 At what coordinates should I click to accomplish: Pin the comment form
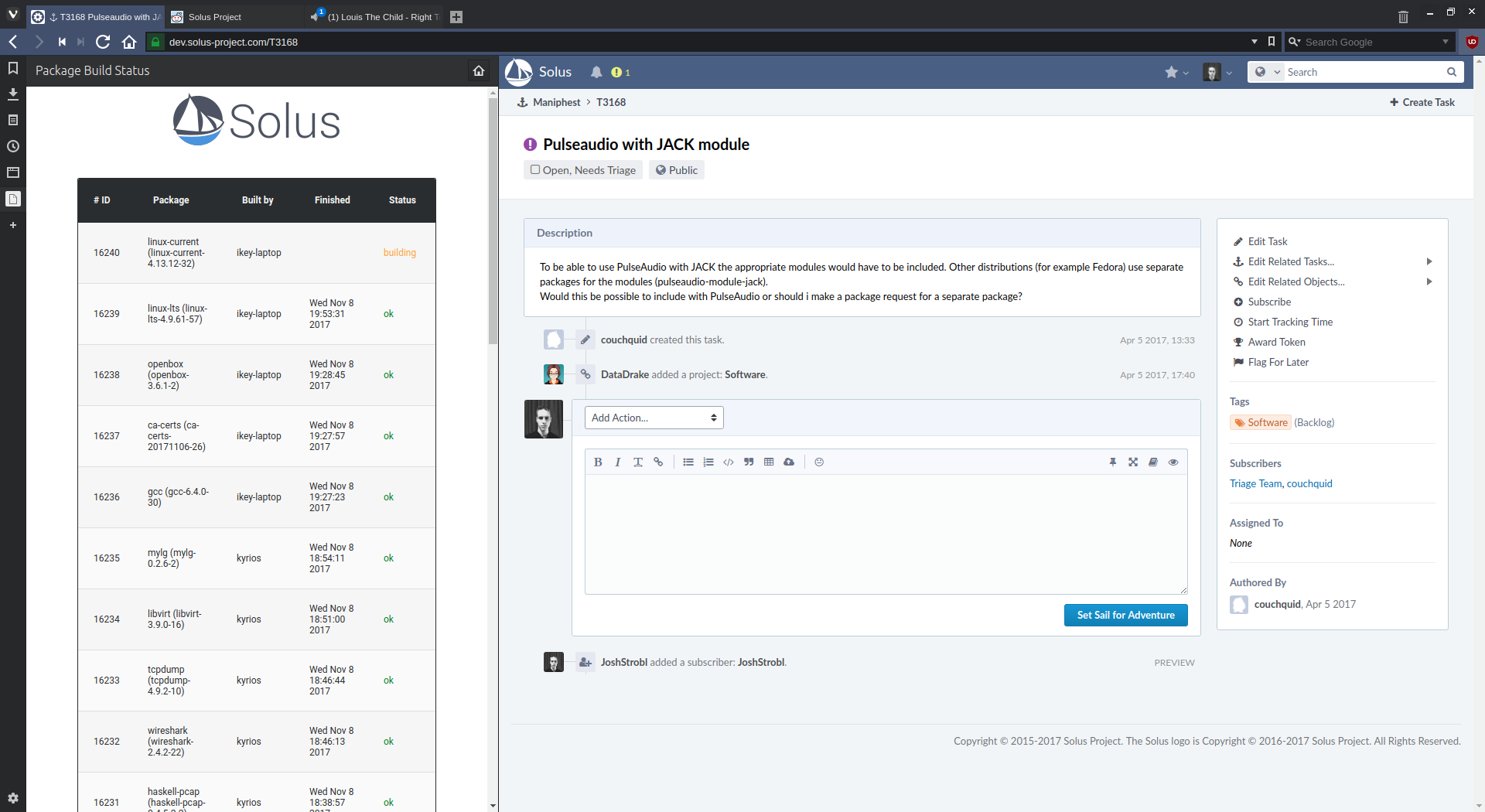coord(1113,462)
